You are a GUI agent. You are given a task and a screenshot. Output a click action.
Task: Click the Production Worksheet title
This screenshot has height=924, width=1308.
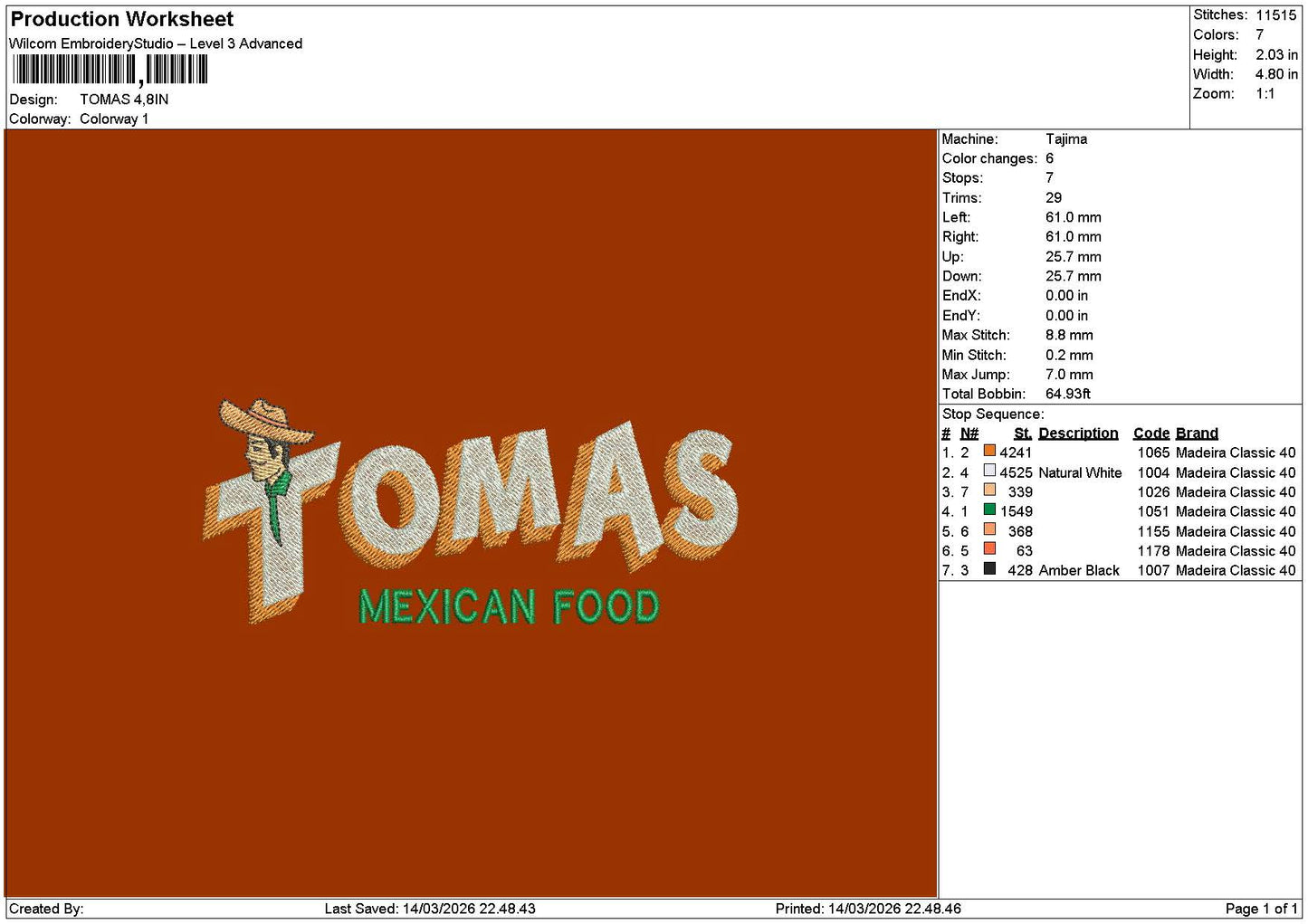[x=122, y=19]
